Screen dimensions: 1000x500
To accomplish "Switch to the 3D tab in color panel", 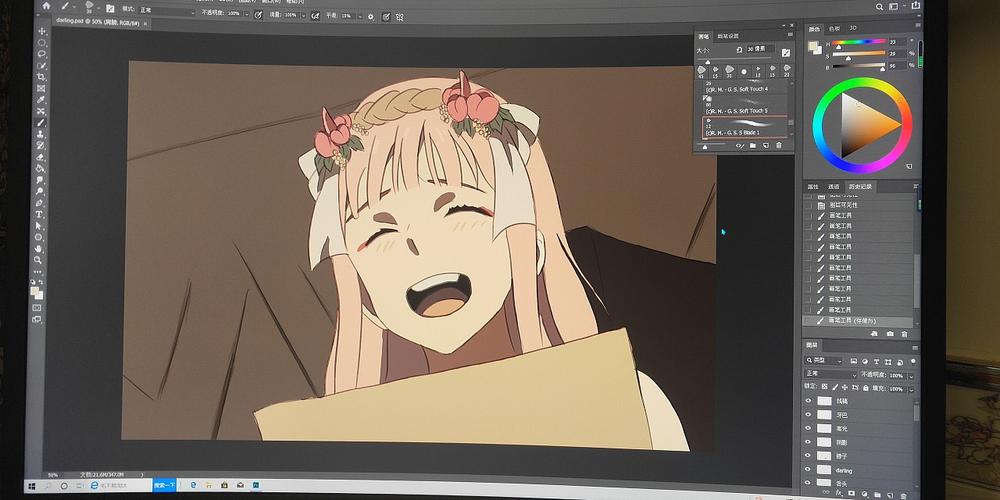I will (853, 29).
